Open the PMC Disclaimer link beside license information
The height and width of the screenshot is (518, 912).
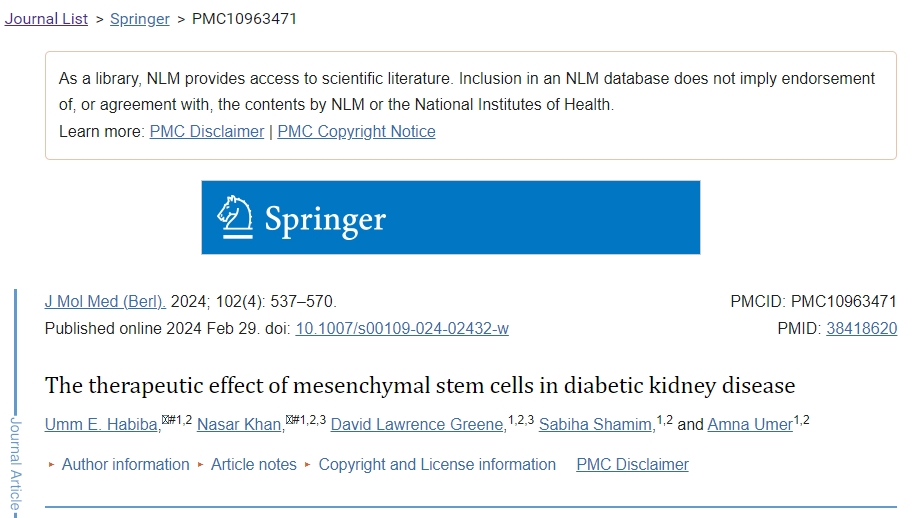[632, 464]
